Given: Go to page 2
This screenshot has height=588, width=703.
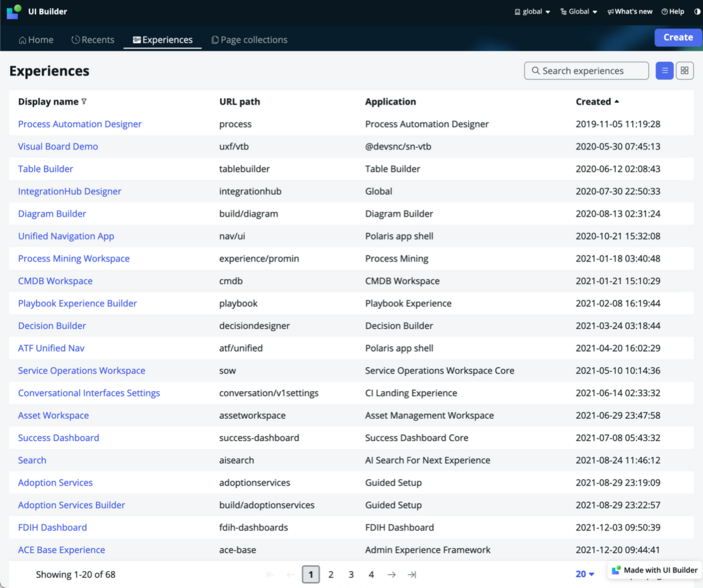Looking at the screenshot, I should [x=331, y=575].
